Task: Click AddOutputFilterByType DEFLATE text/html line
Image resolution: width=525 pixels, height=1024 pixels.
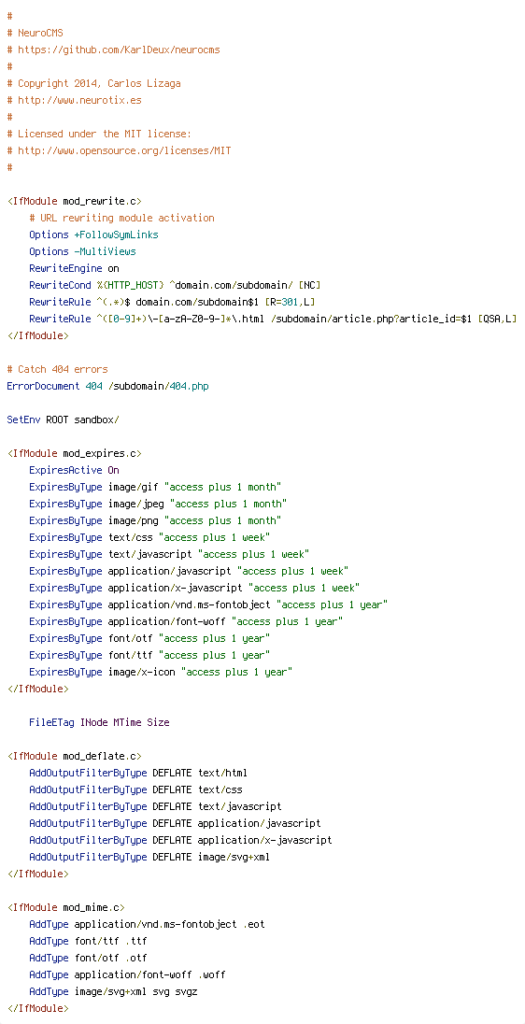Action: tap(138, 773)
